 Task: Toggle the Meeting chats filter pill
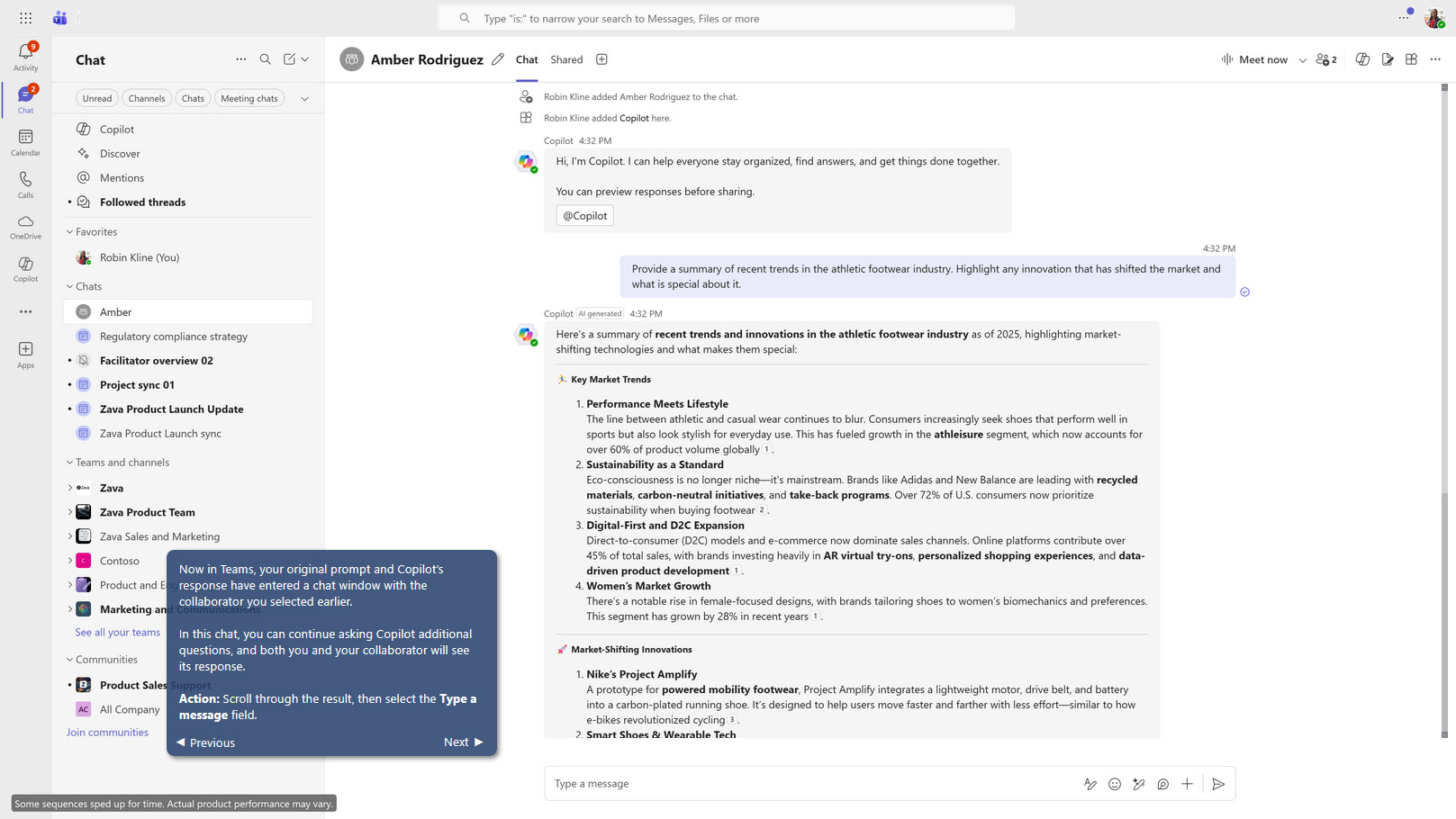[x=249, y=98]
